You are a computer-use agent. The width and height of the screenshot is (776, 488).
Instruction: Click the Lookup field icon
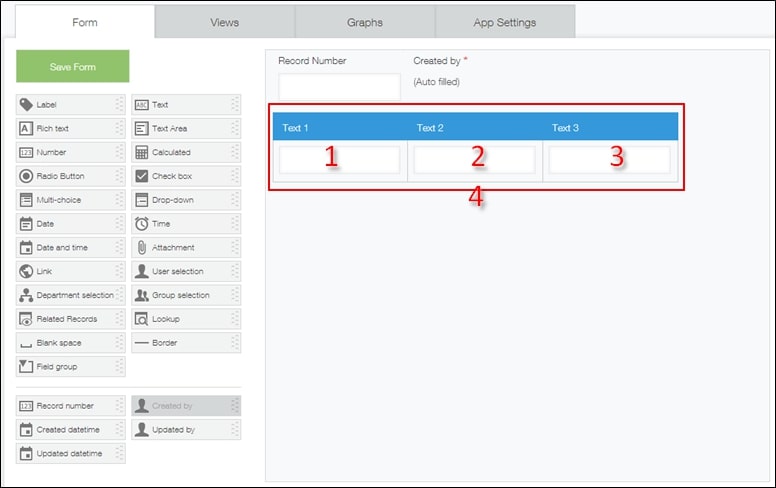pyautogui.click(x=141, y=319)
